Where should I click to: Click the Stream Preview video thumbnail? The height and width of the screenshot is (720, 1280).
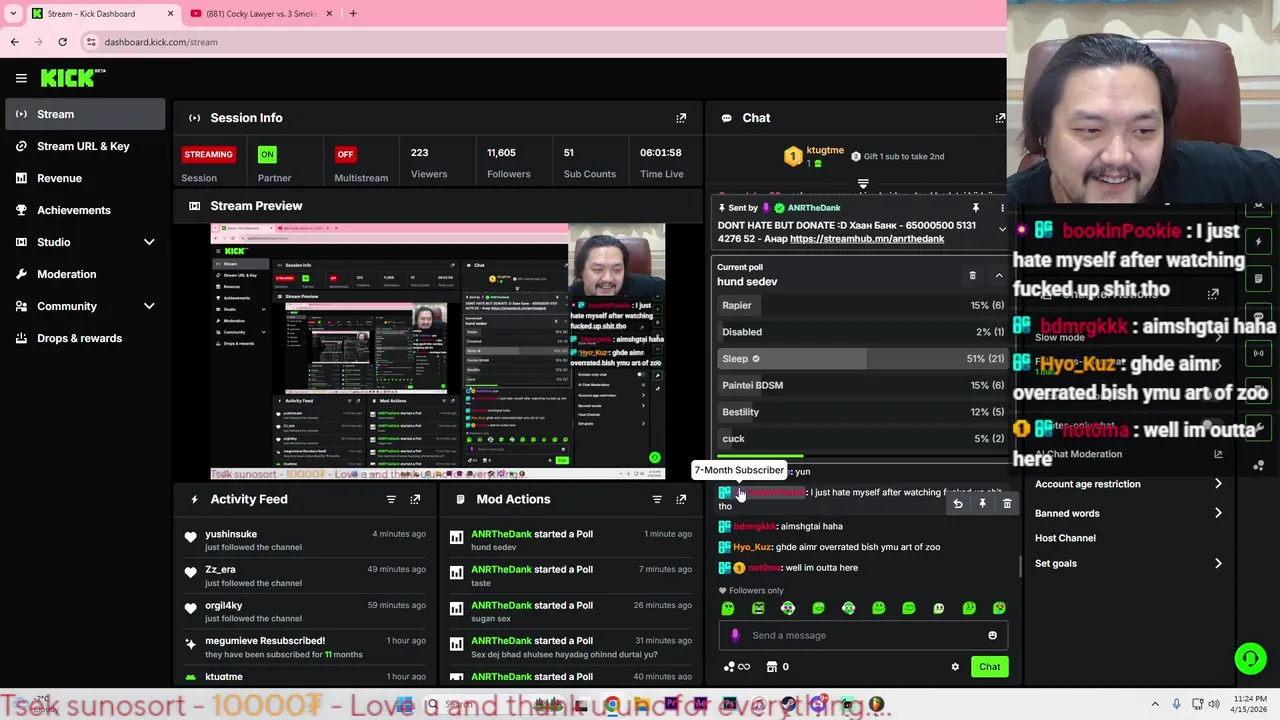click(x=438, y=351)
